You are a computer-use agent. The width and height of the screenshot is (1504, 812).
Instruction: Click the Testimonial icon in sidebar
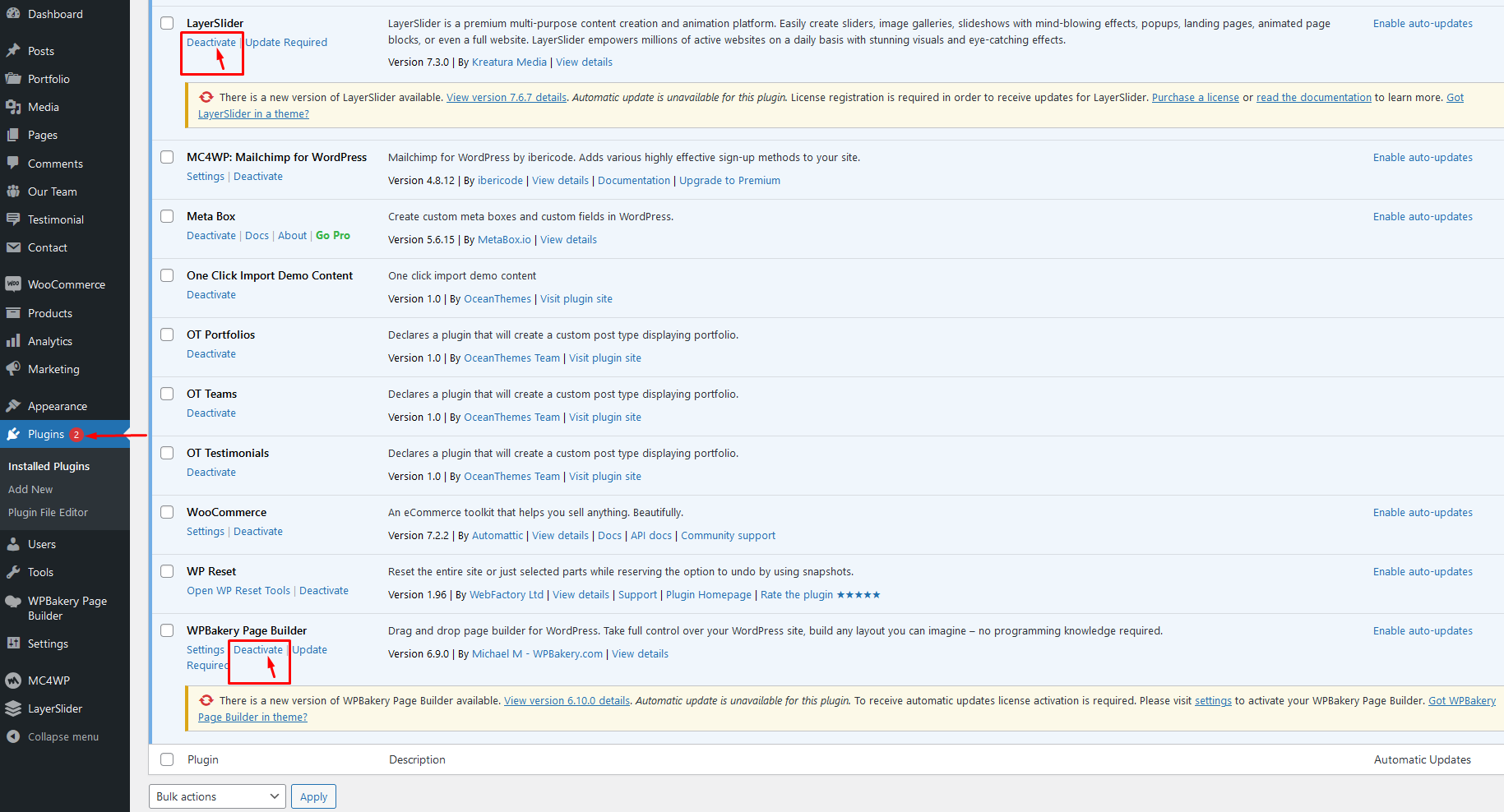pos(13,219)
